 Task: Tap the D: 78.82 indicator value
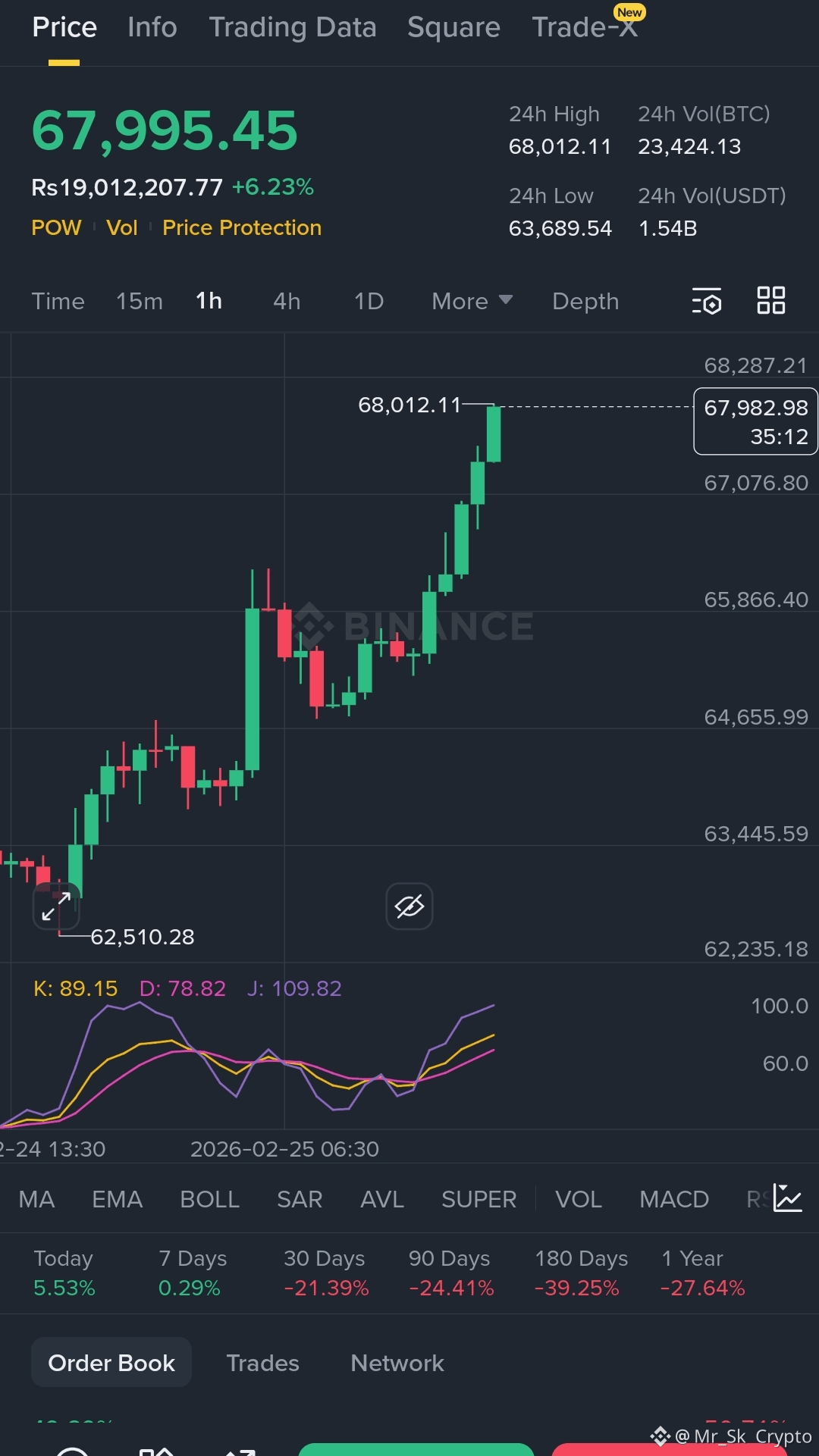click(183, 988)
